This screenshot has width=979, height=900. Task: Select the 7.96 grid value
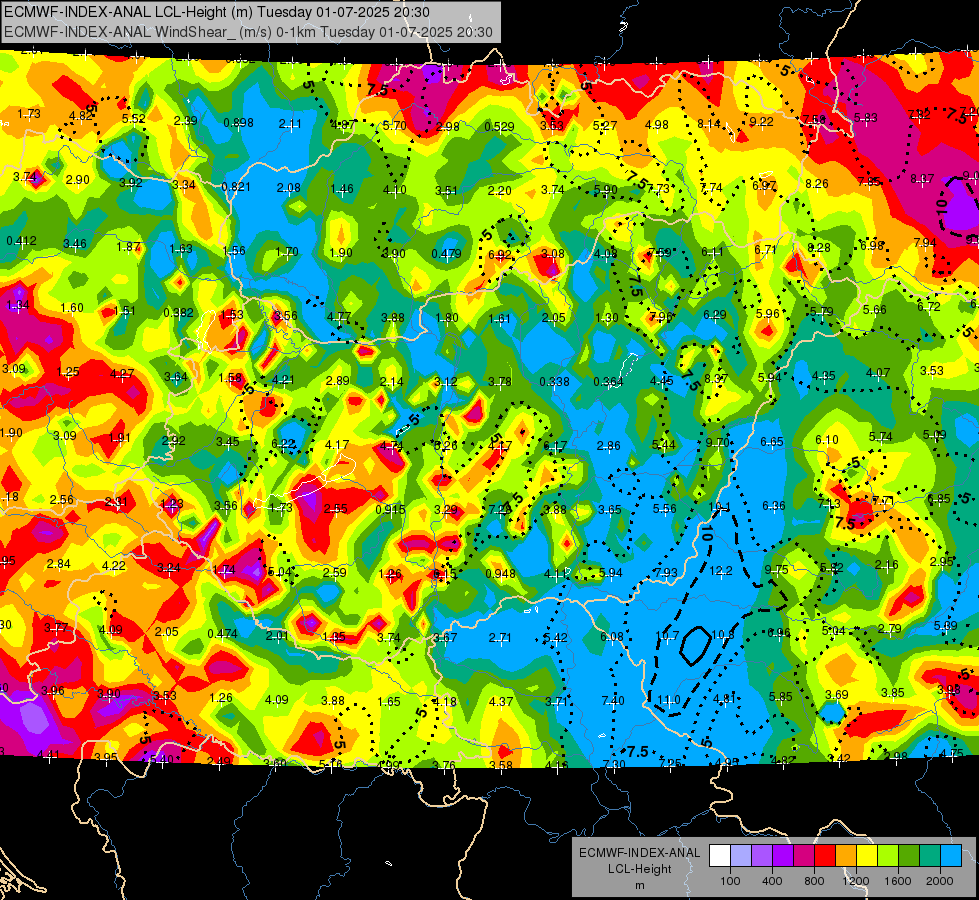tap(661, 316)
